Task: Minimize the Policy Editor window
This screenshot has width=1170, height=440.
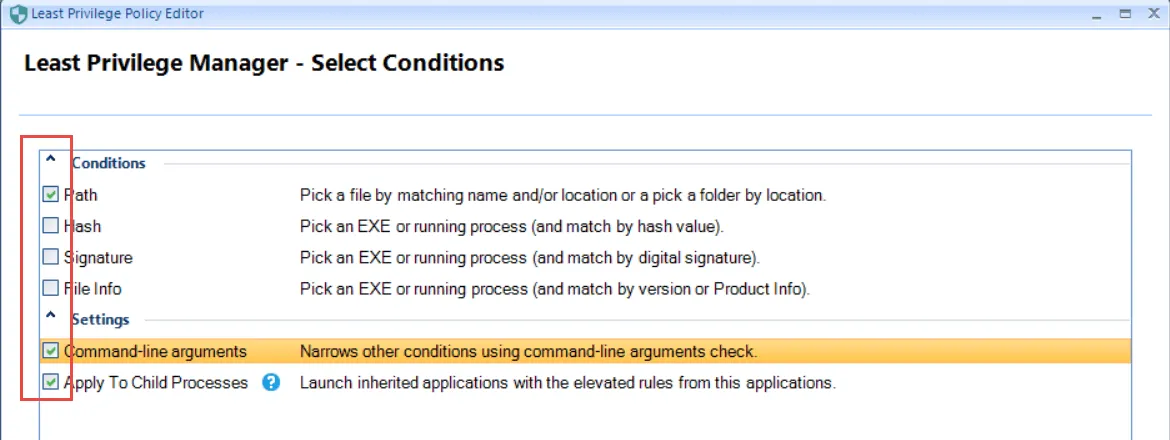Action: (x=1095, y=13)
